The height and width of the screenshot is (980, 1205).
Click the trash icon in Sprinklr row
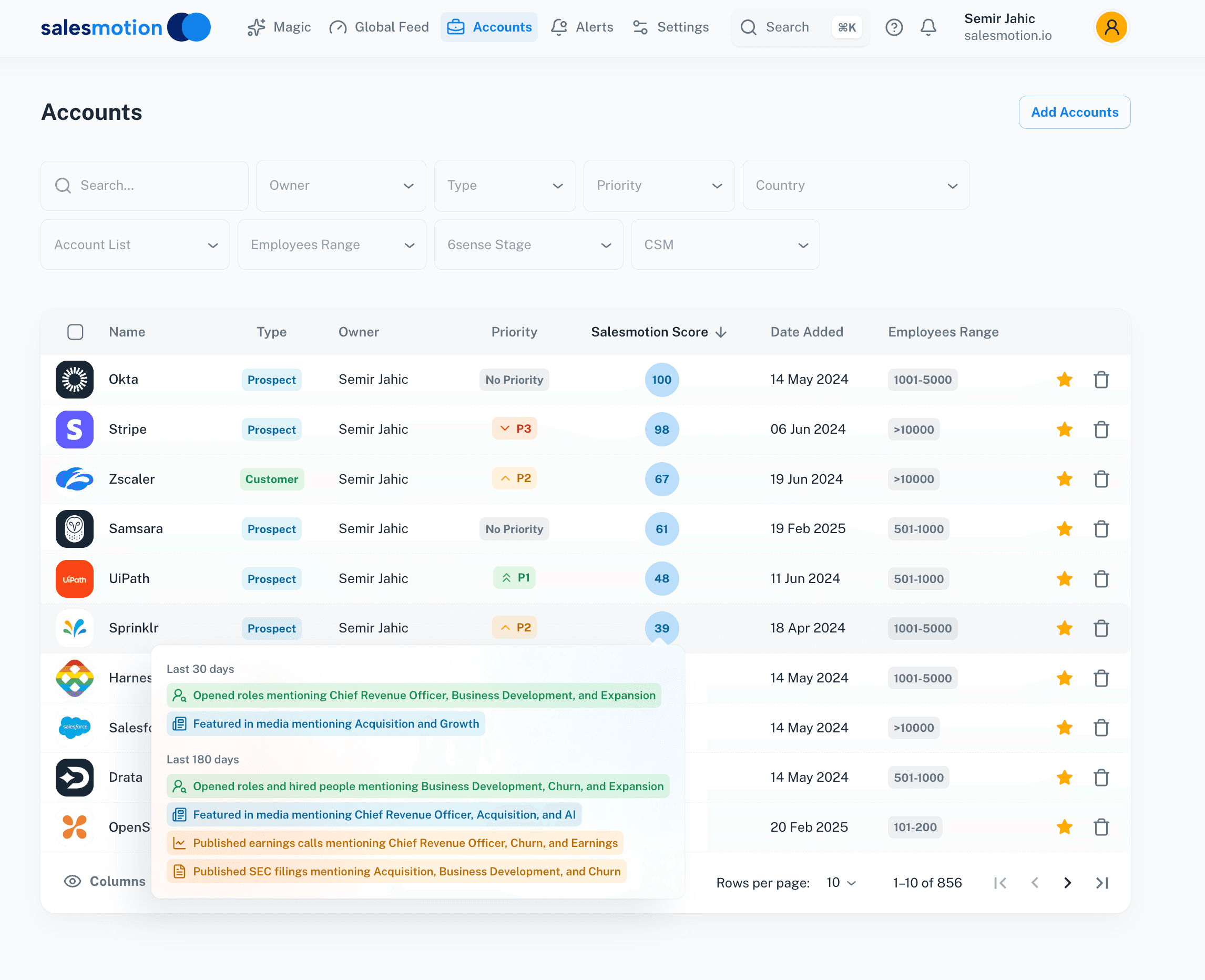[1100, 628]
